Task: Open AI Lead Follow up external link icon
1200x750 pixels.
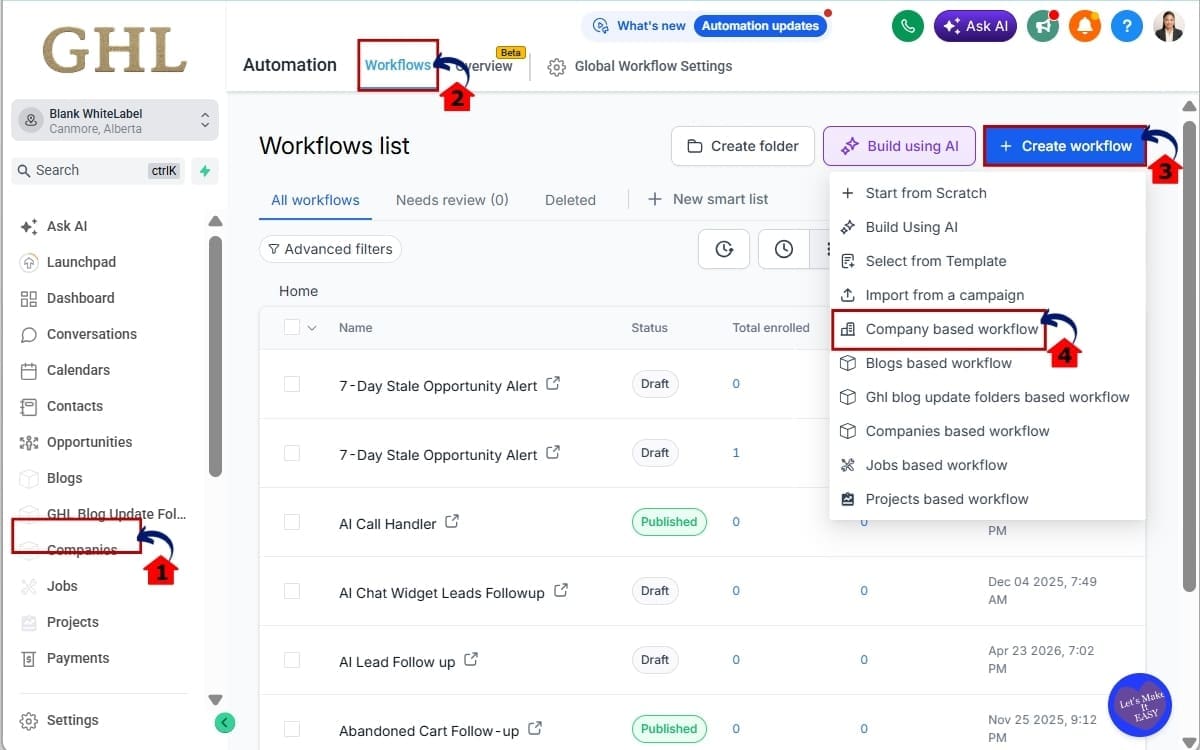Action: [471, 660]
